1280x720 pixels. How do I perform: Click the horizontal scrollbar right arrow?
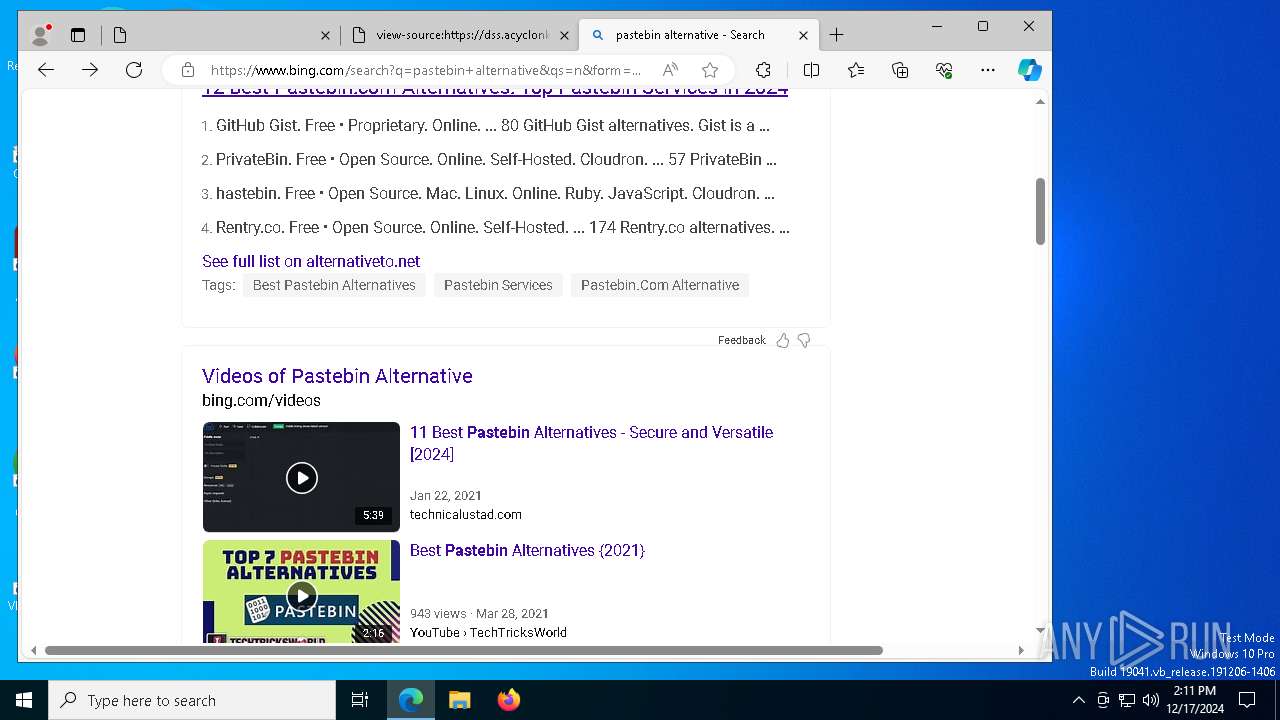pyautogui.click(x=1020, y=650)
